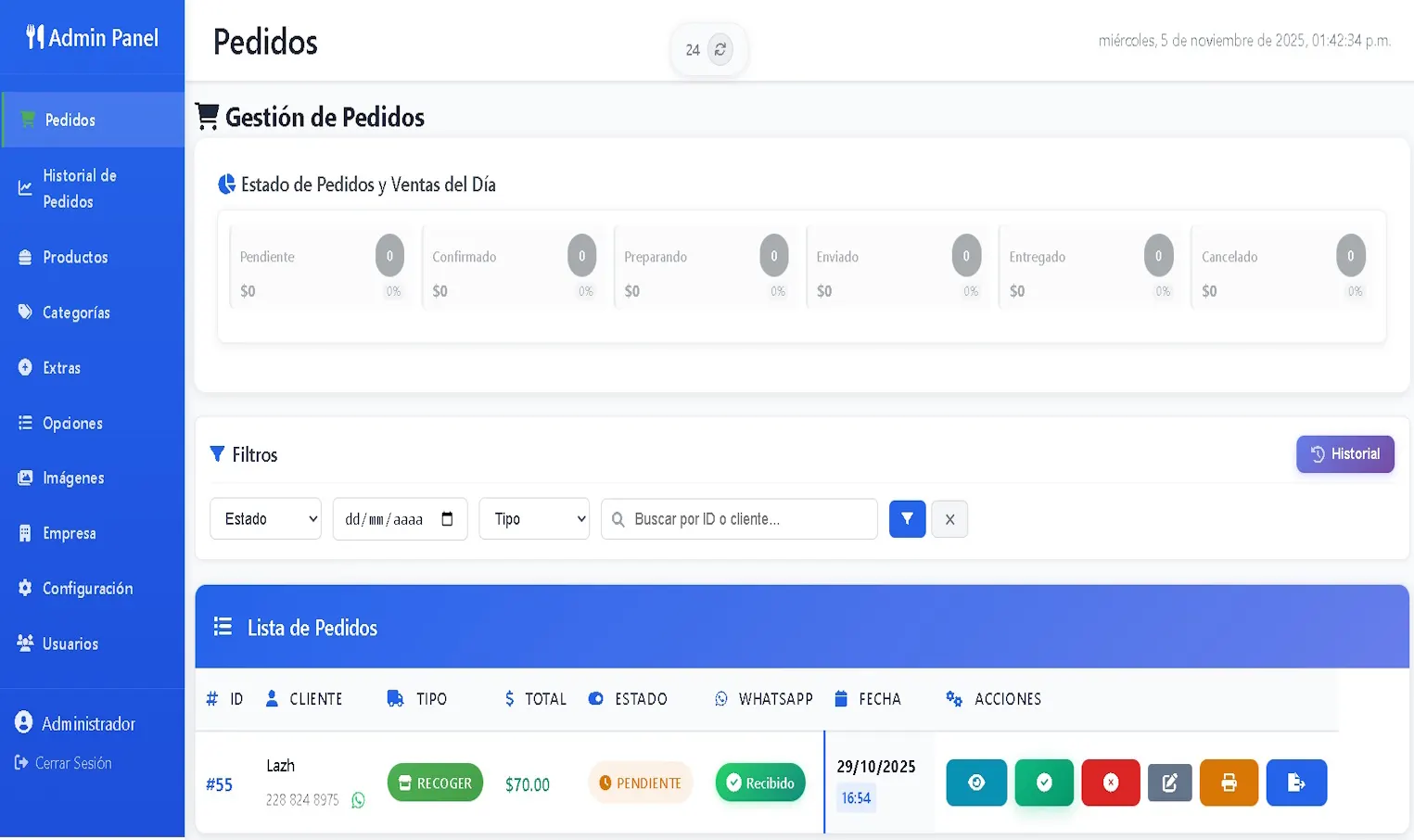
Task: Click the Cerrar Sesión link
Action: 63,763
